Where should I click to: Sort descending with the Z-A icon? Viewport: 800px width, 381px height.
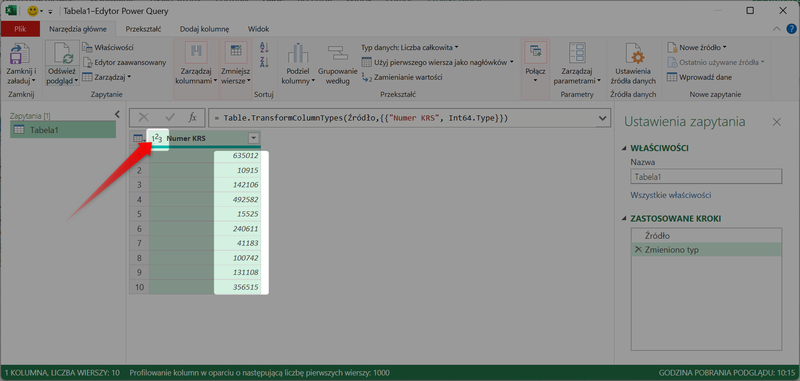coord(264,62)
